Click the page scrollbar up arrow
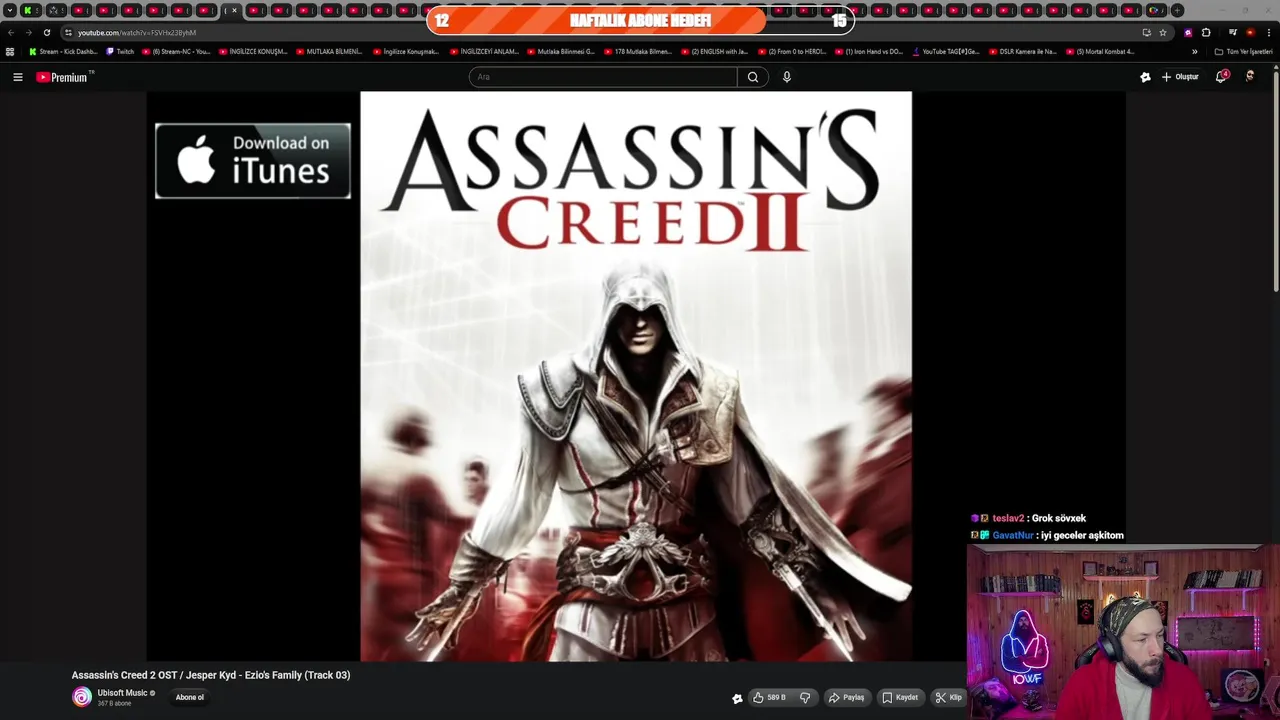 pos(1275,69)
